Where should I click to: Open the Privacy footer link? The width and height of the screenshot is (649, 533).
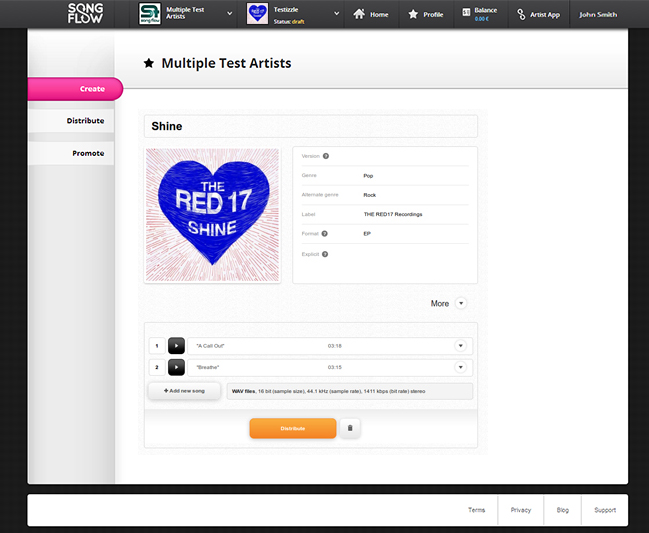(x=521, y=510)
